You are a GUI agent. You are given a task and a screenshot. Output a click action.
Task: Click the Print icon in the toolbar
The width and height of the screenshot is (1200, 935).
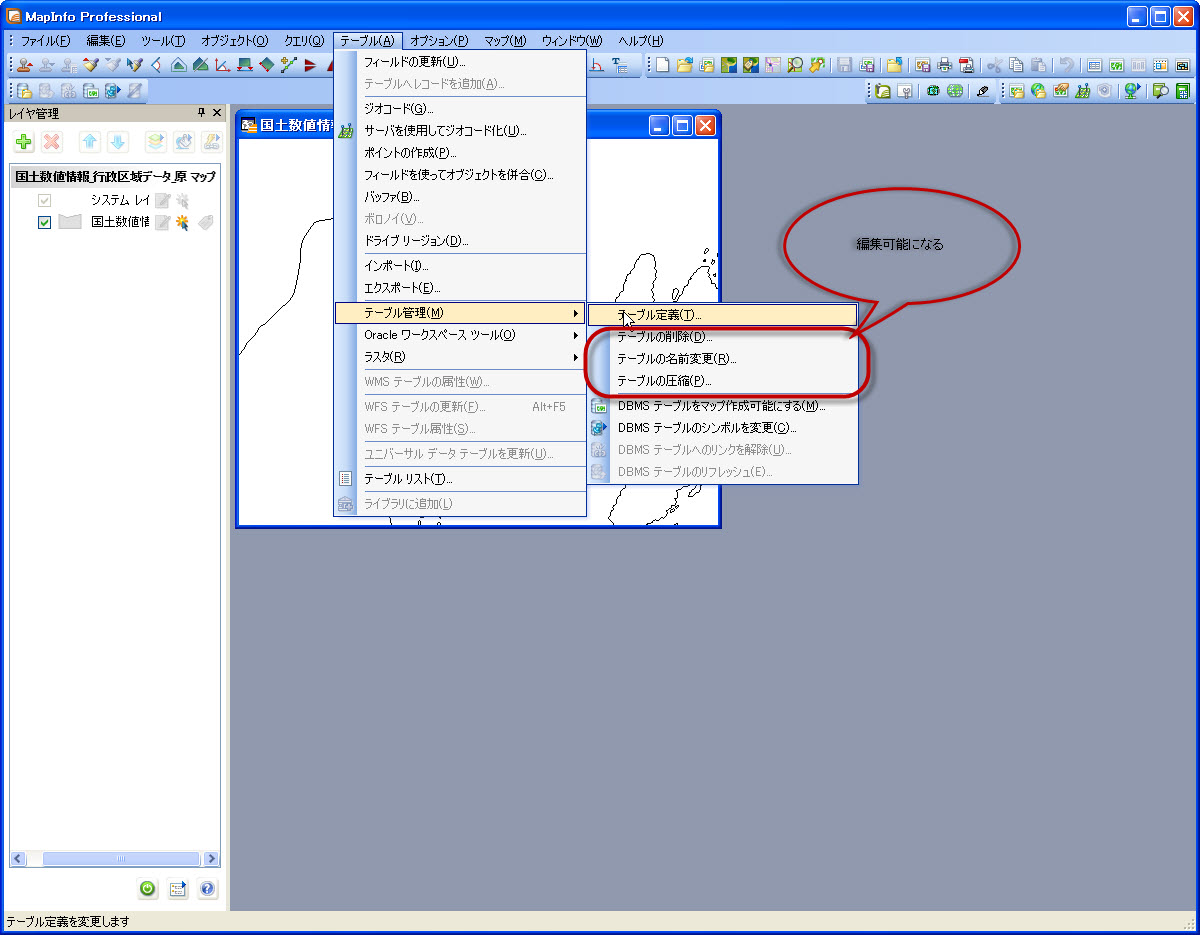tap(944, 65)
